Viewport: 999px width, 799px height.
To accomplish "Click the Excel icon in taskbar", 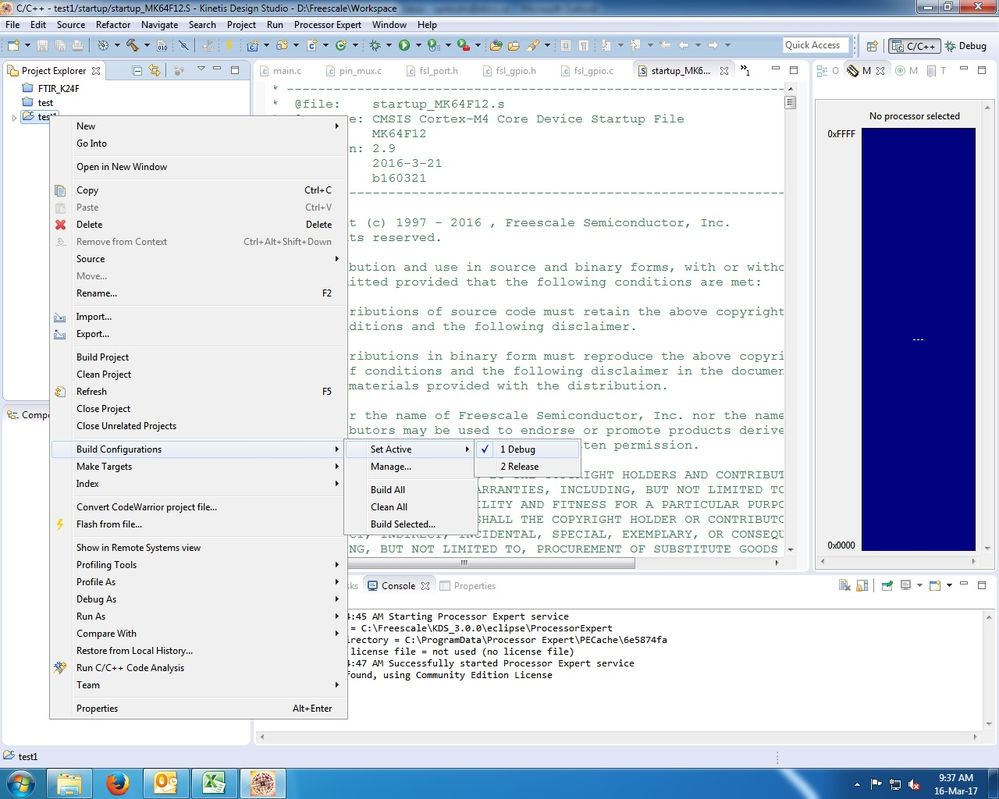I will [x=214, y=783].
